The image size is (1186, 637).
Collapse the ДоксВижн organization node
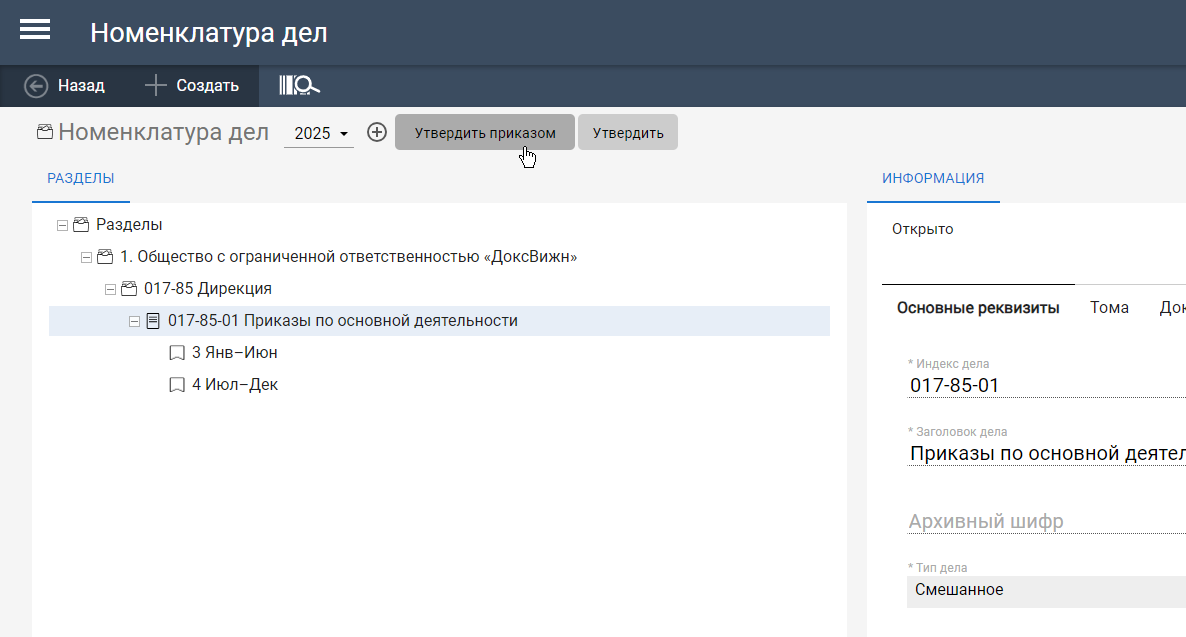86,258
